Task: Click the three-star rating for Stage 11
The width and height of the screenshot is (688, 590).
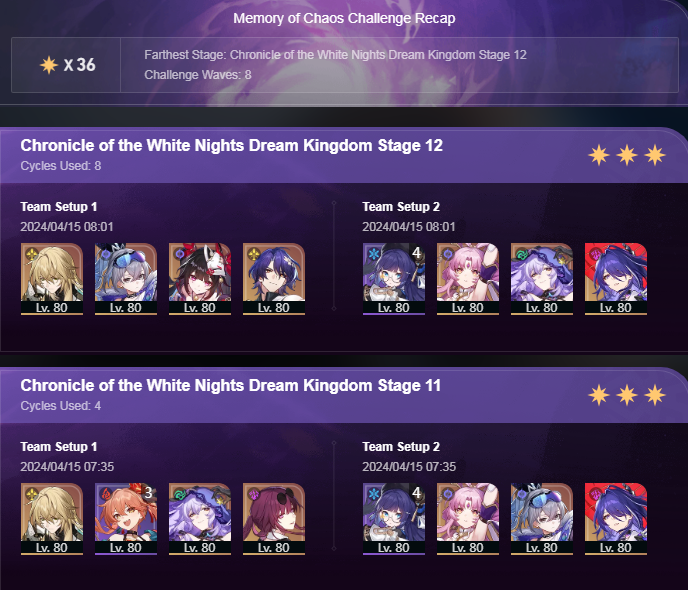Action: point(627,395)
